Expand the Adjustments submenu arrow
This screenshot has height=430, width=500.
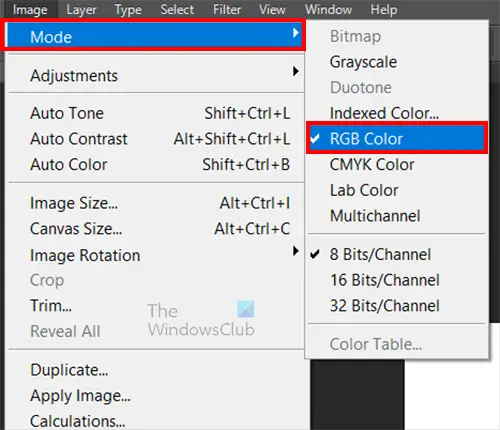295,71
